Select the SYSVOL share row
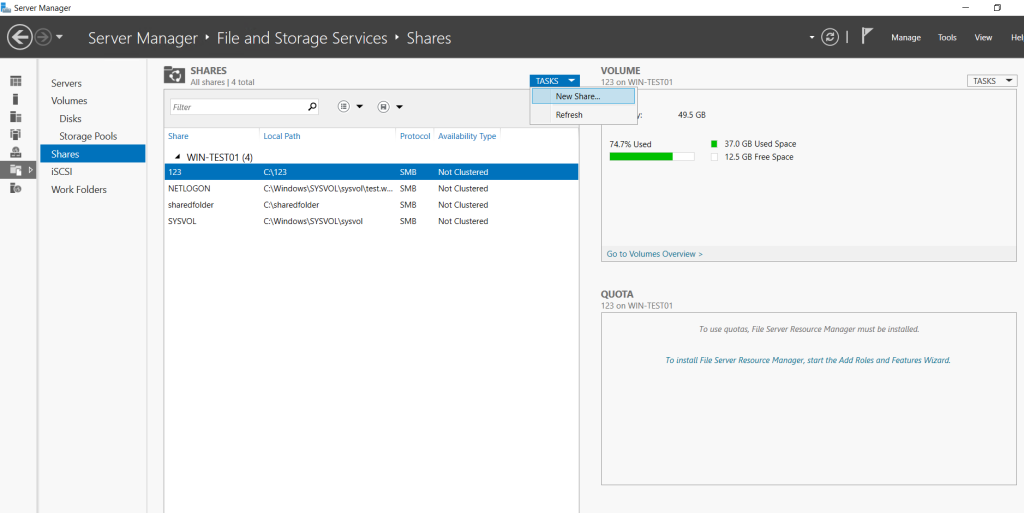 371,221
